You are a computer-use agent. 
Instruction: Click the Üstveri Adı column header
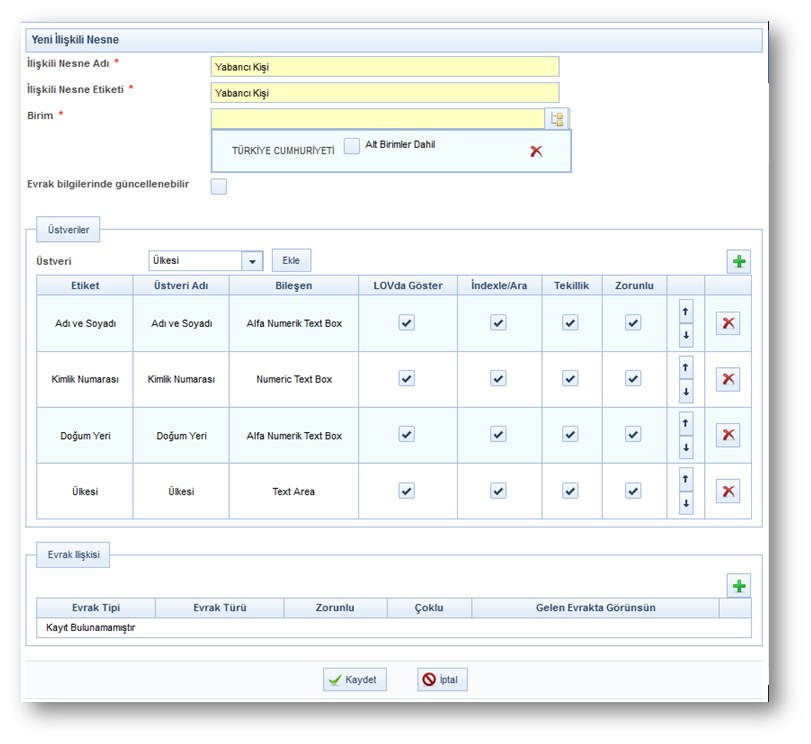[x=181, y=286]
